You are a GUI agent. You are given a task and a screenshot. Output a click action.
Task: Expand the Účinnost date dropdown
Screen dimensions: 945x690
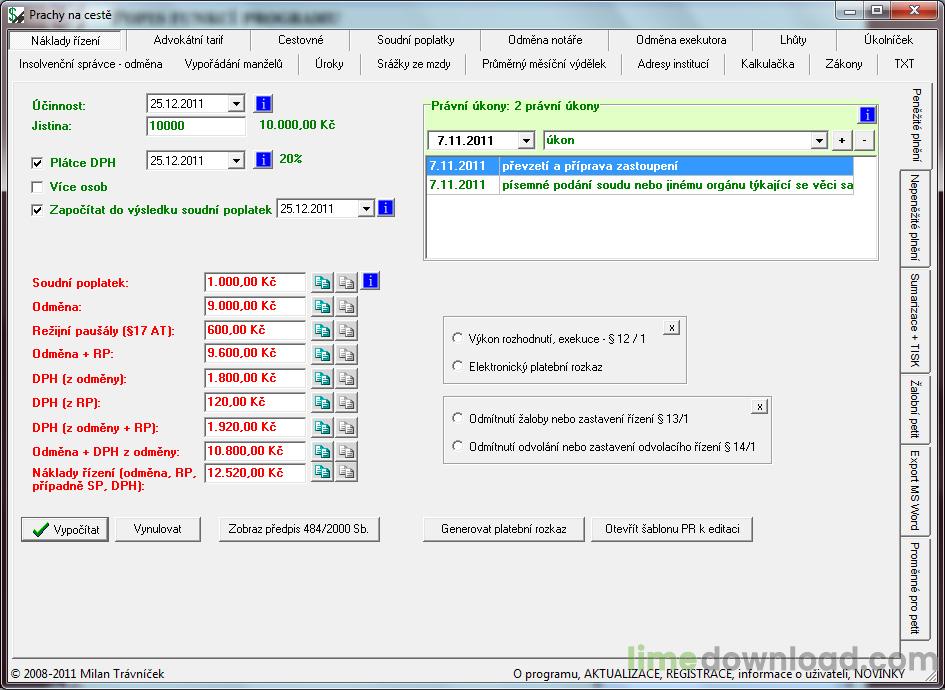(x=236, y=104)
